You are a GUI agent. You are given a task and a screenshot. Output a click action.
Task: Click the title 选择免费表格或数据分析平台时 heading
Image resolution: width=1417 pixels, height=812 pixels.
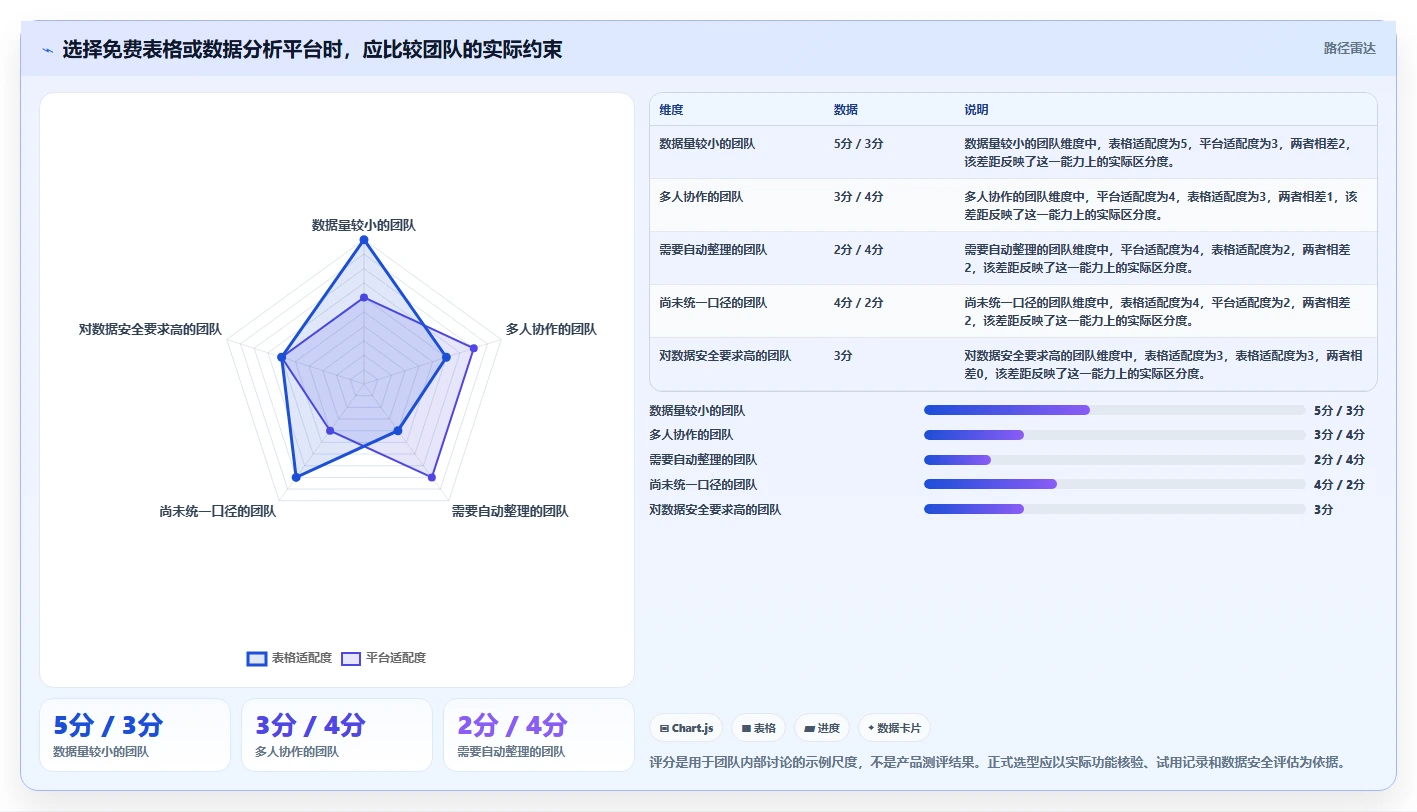pos(312,49)
